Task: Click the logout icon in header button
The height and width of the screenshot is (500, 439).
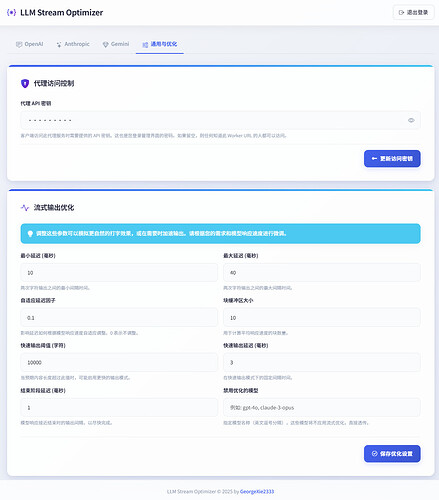Action: pos(401,13)
